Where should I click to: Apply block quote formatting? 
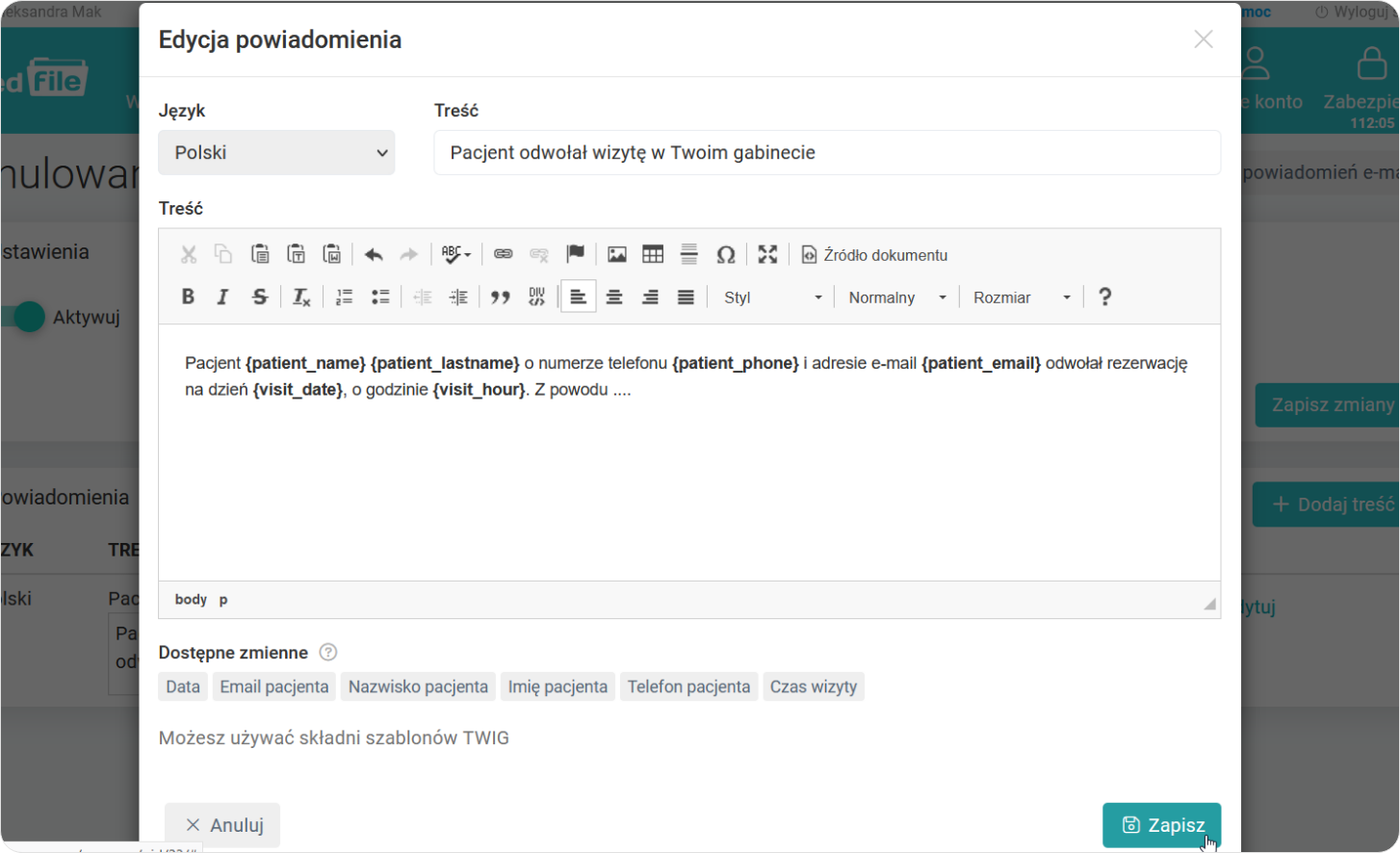(x=500, y=297)
